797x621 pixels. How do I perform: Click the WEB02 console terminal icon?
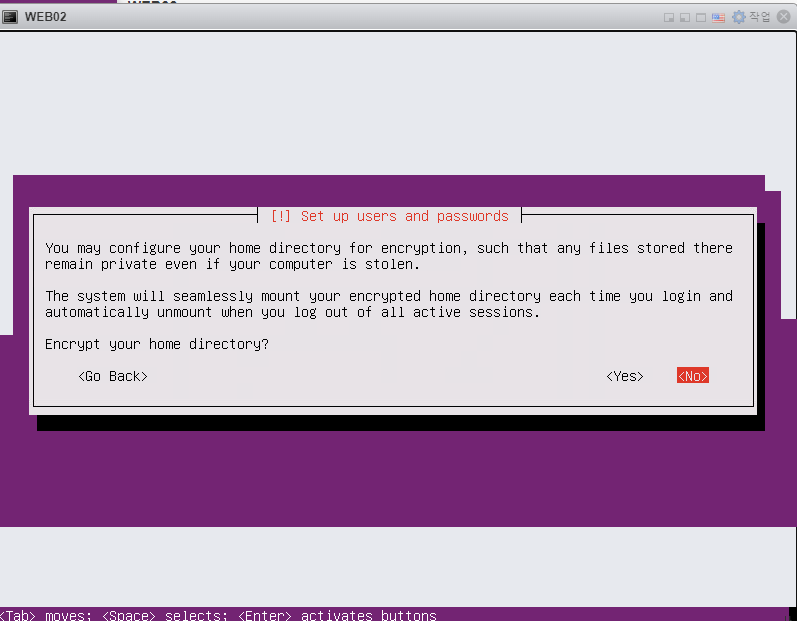tap(10, 17)
